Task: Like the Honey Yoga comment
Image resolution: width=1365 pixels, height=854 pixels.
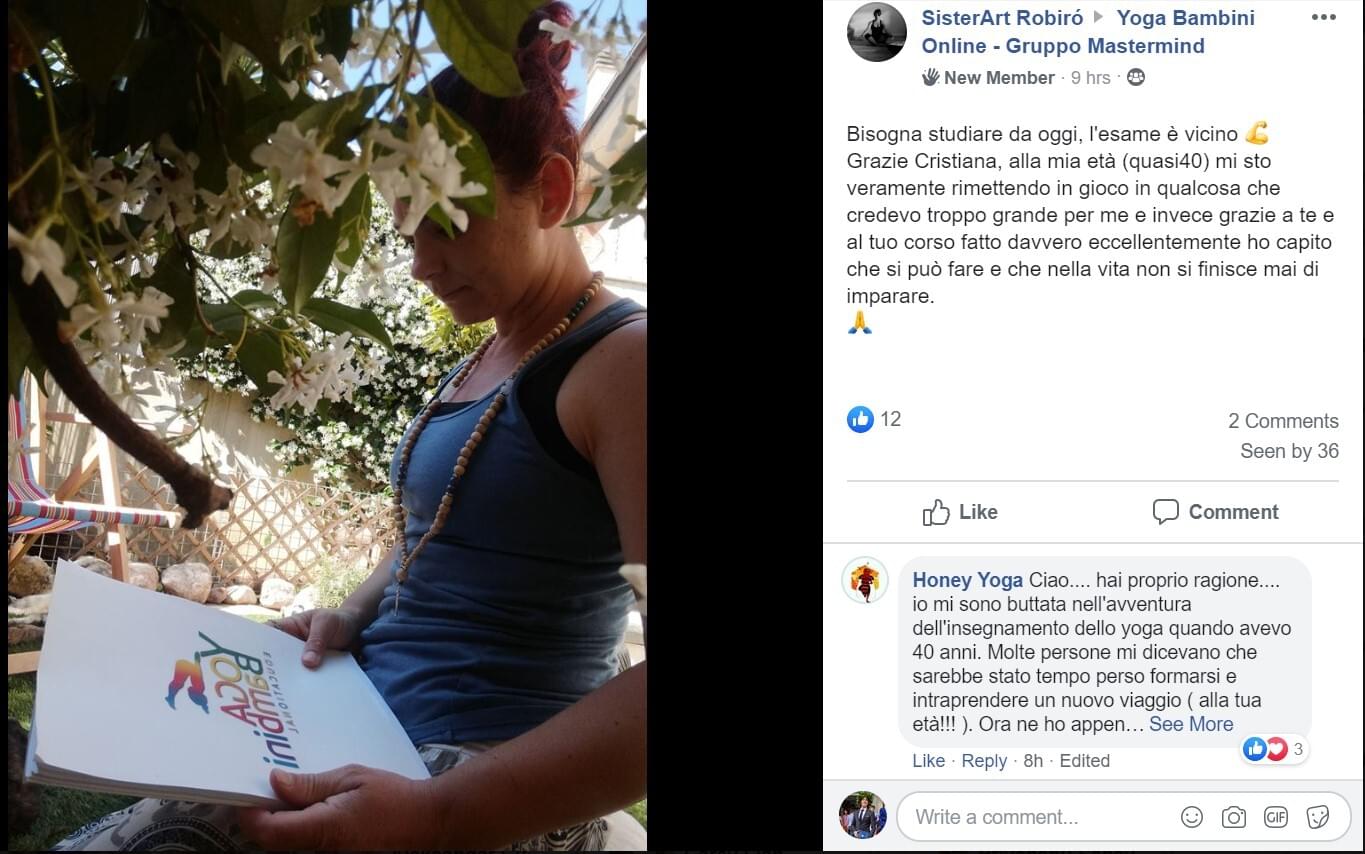Action: [928, 761]
